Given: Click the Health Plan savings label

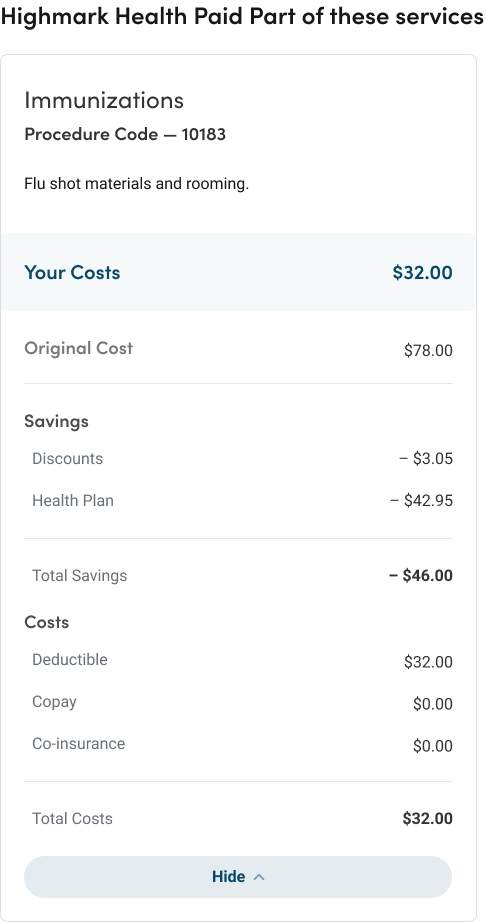Looking at the screenshot, I should point(73,500).
